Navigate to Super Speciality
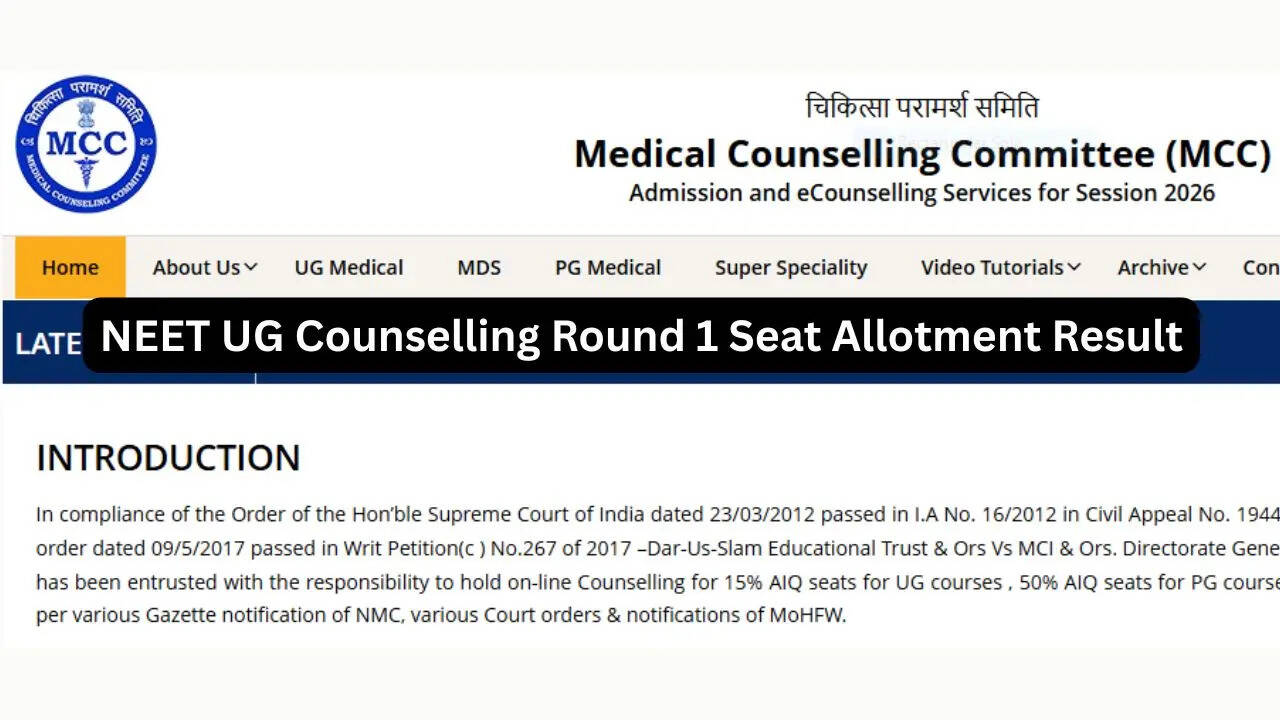The image size is (1280, 720). [x=791, y=268]
